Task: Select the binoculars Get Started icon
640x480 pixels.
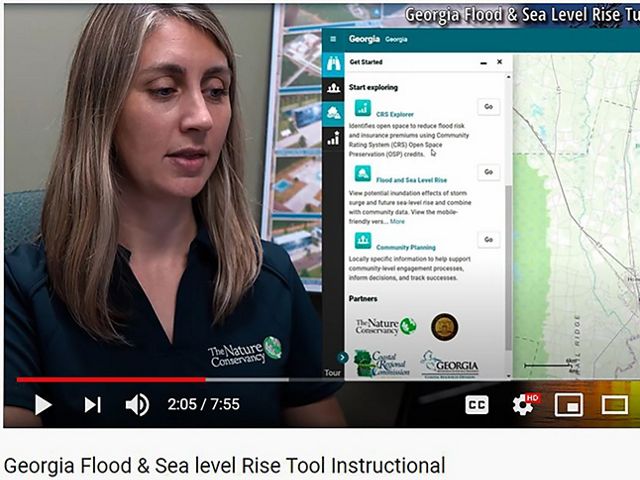Action: click(x=333, y=64)
